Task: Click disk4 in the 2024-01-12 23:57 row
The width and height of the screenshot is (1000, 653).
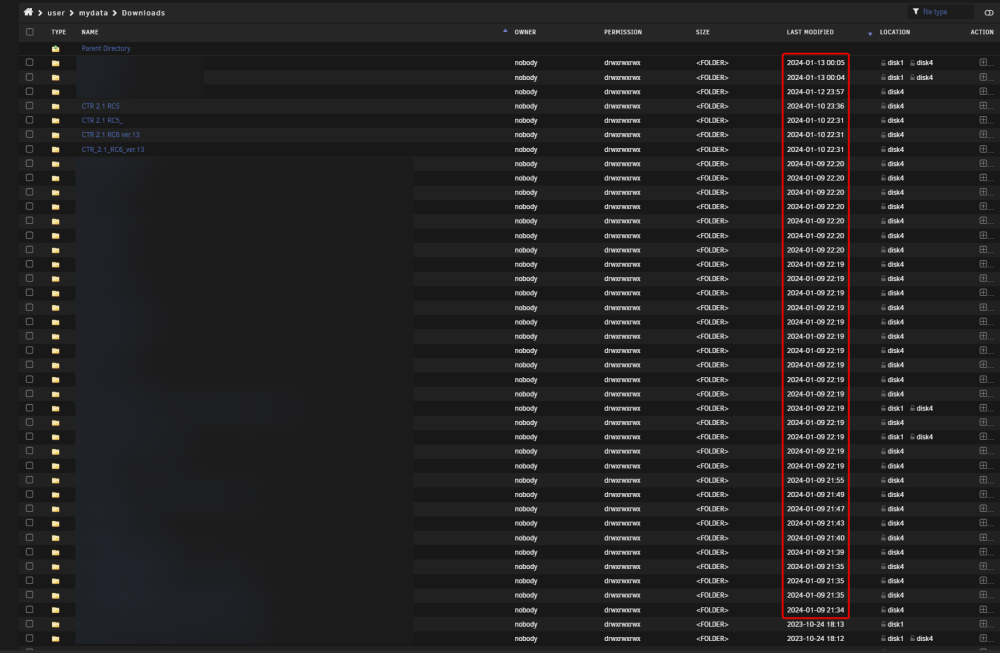Action: (x=895, y=92)
